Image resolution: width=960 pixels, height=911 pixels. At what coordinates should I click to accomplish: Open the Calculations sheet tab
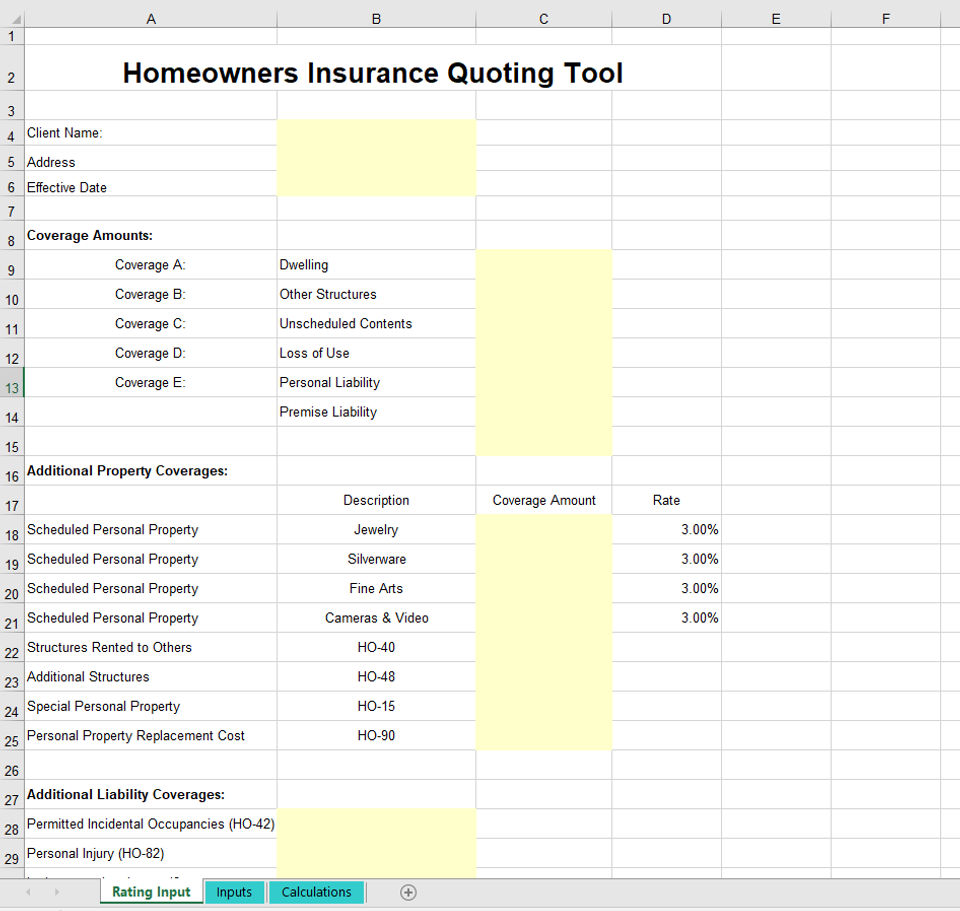316,892
